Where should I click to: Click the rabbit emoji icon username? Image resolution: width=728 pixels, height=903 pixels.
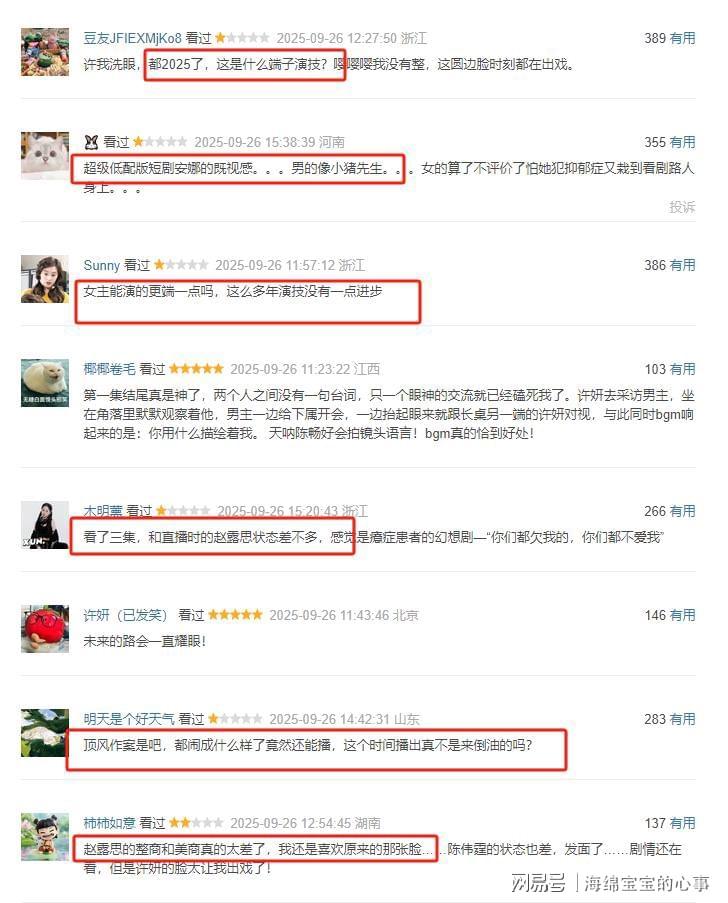(91, 142)
